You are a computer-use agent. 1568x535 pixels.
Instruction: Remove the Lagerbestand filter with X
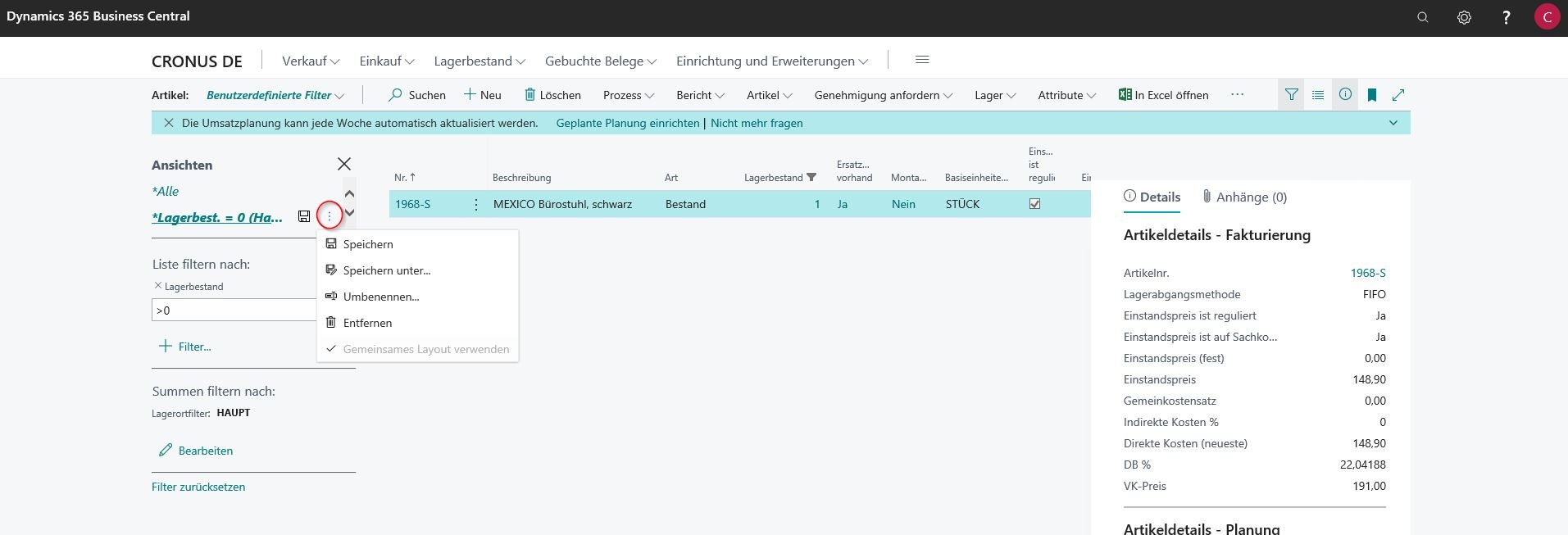tap(158, 286)
